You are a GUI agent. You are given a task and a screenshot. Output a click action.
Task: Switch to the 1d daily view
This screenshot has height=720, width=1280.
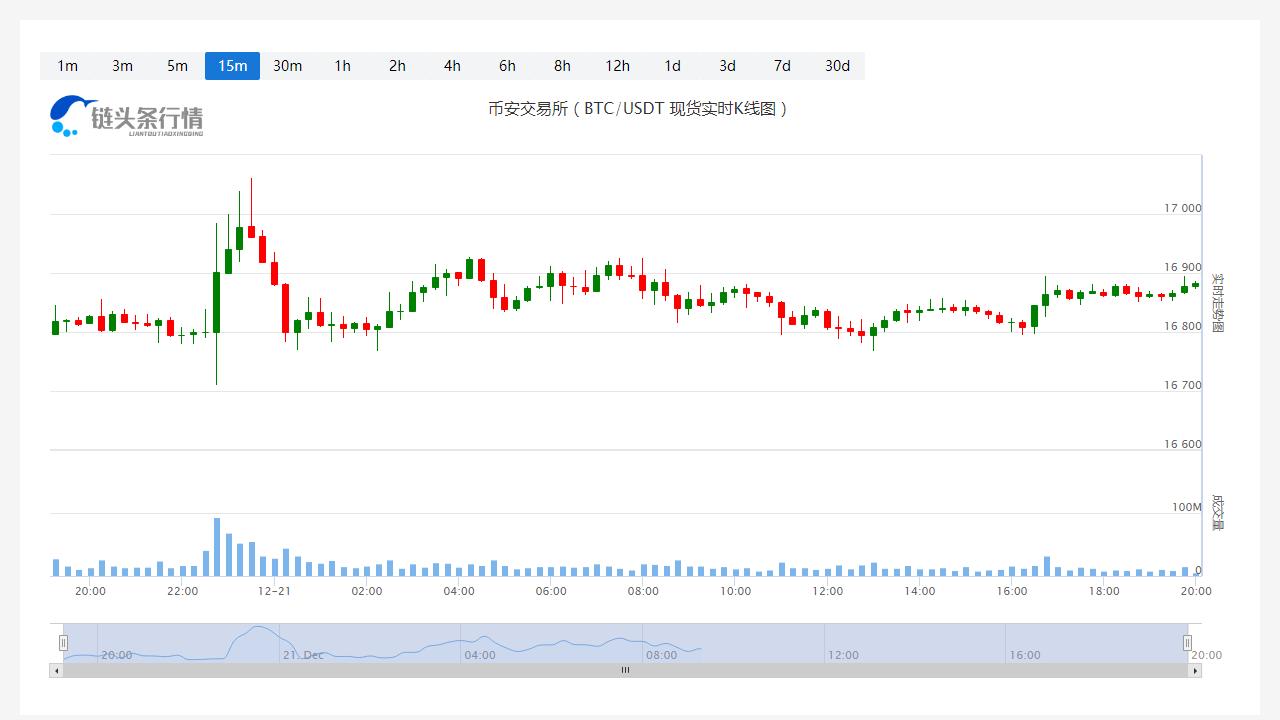tap(672, 66)
